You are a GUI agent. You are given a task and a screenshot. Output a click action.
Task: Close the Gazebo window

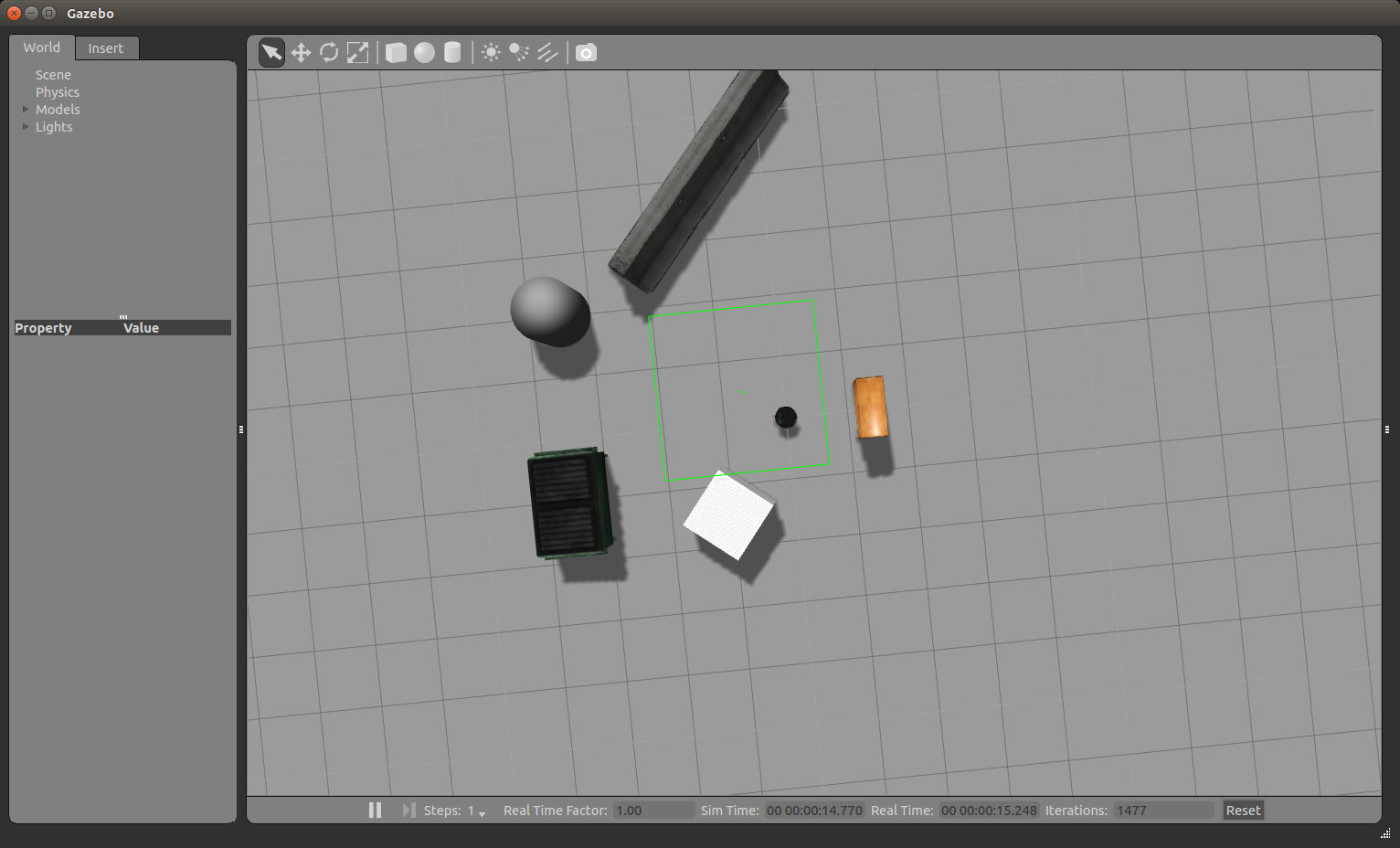(x=14, y=13)
